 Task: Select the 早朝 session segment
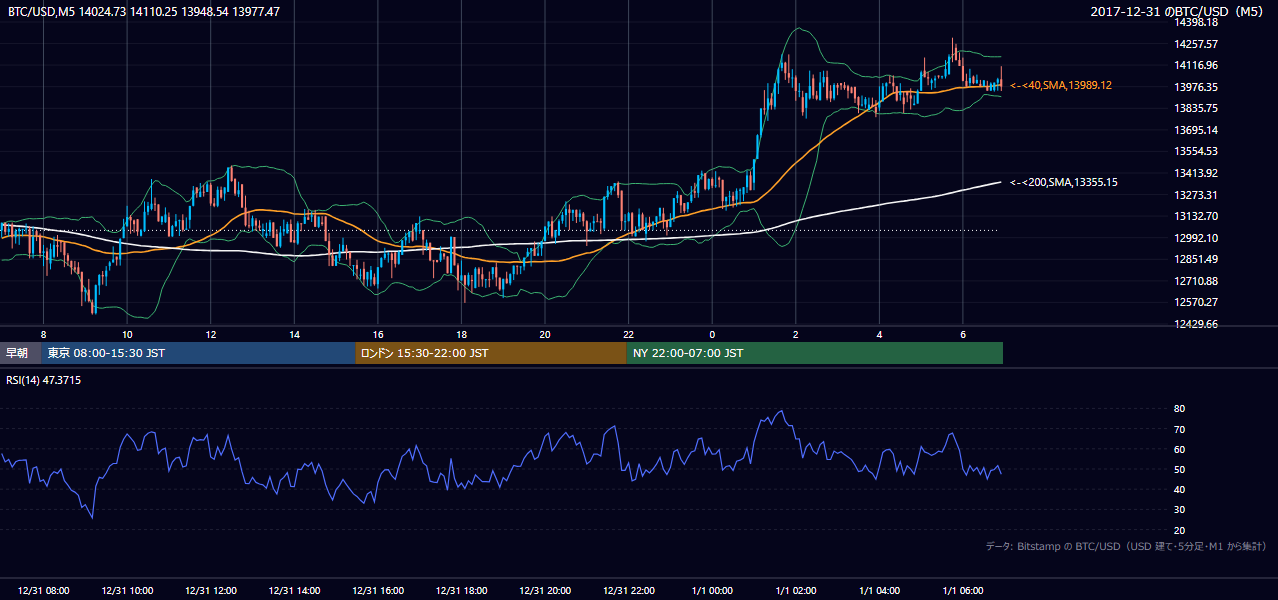[20, 353]
